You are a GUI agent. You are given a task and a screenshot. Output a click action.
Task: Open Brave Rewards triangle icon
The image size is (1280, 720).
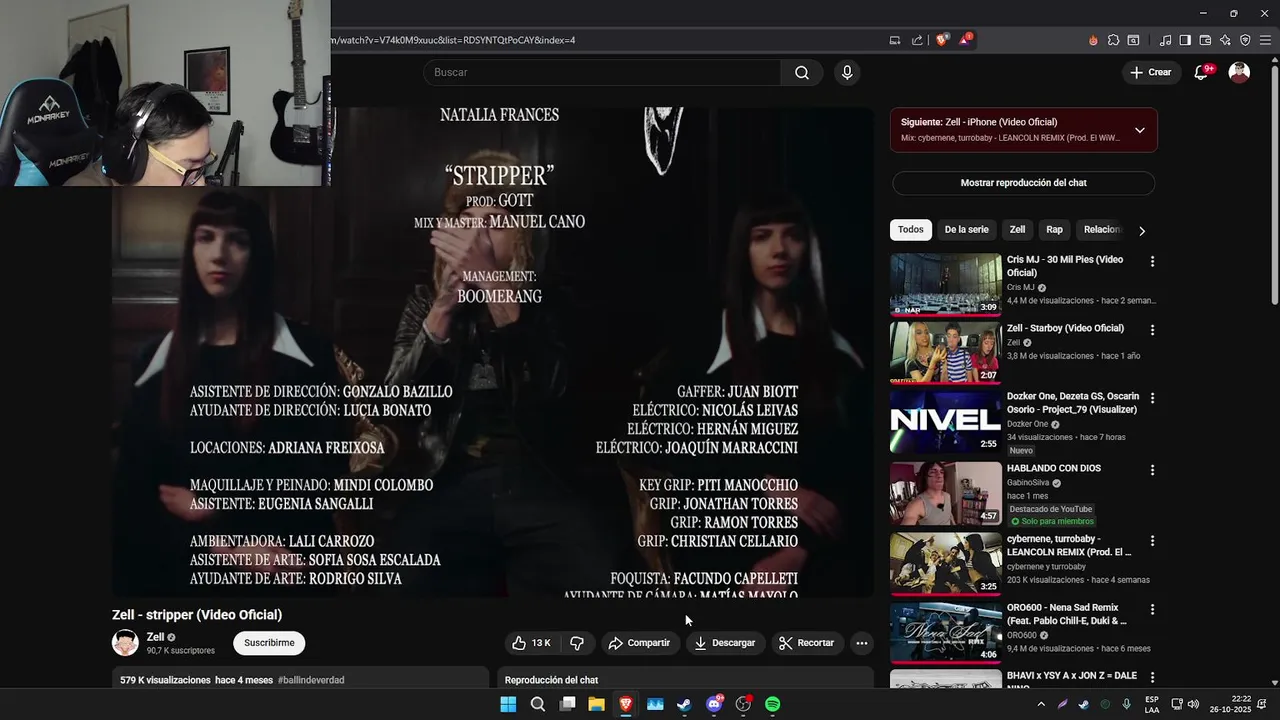coord(965,40)
